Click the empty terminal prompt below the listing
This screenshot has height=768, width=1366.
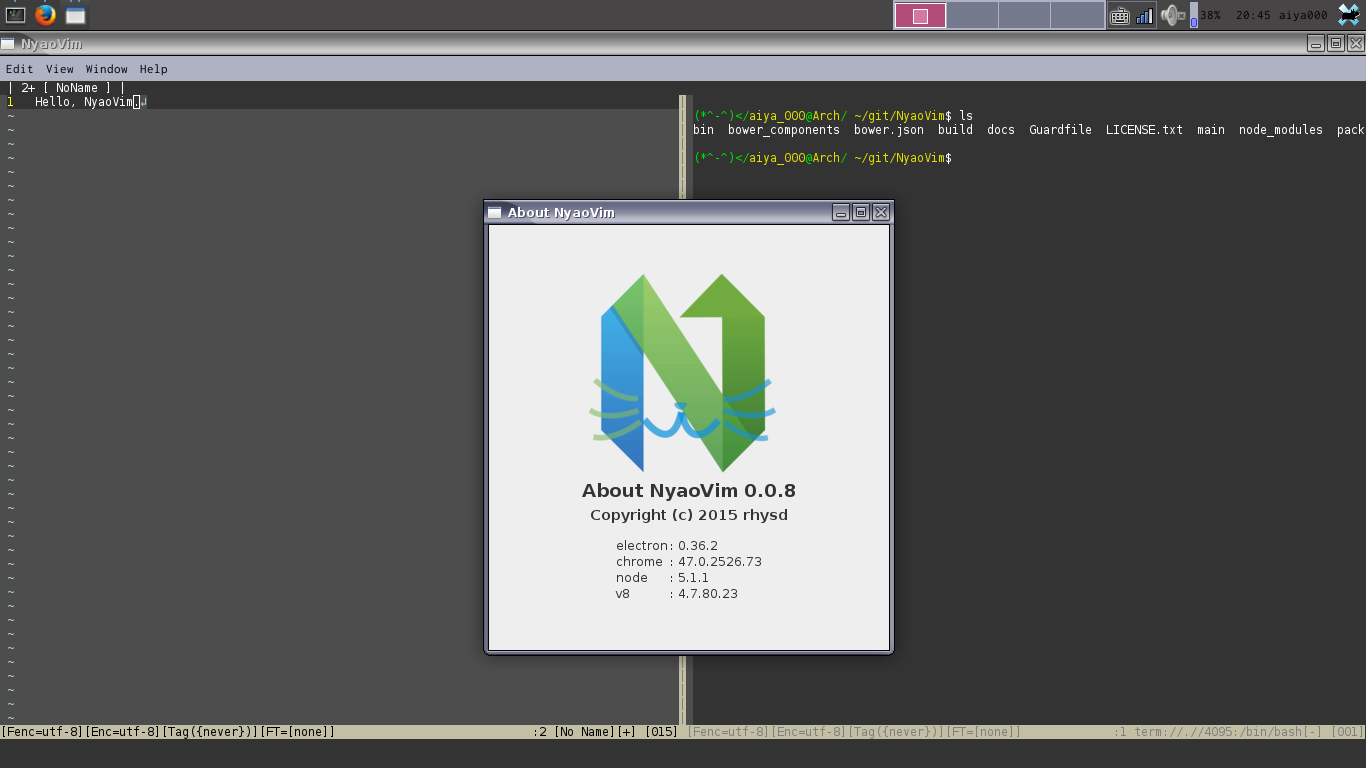tap(823, 158)
